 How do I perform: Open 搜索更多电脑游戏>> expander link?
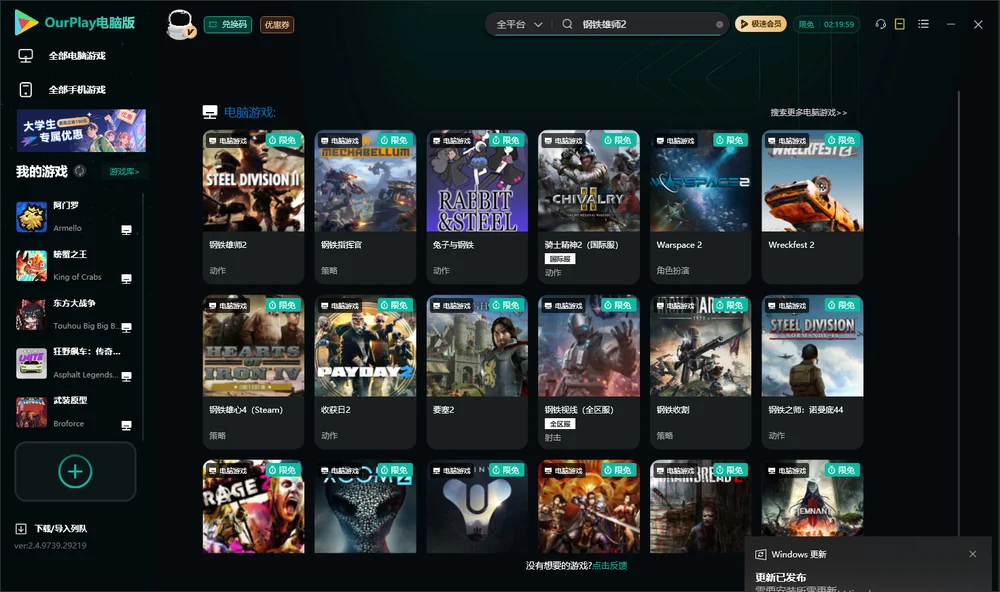click(808, 112)
